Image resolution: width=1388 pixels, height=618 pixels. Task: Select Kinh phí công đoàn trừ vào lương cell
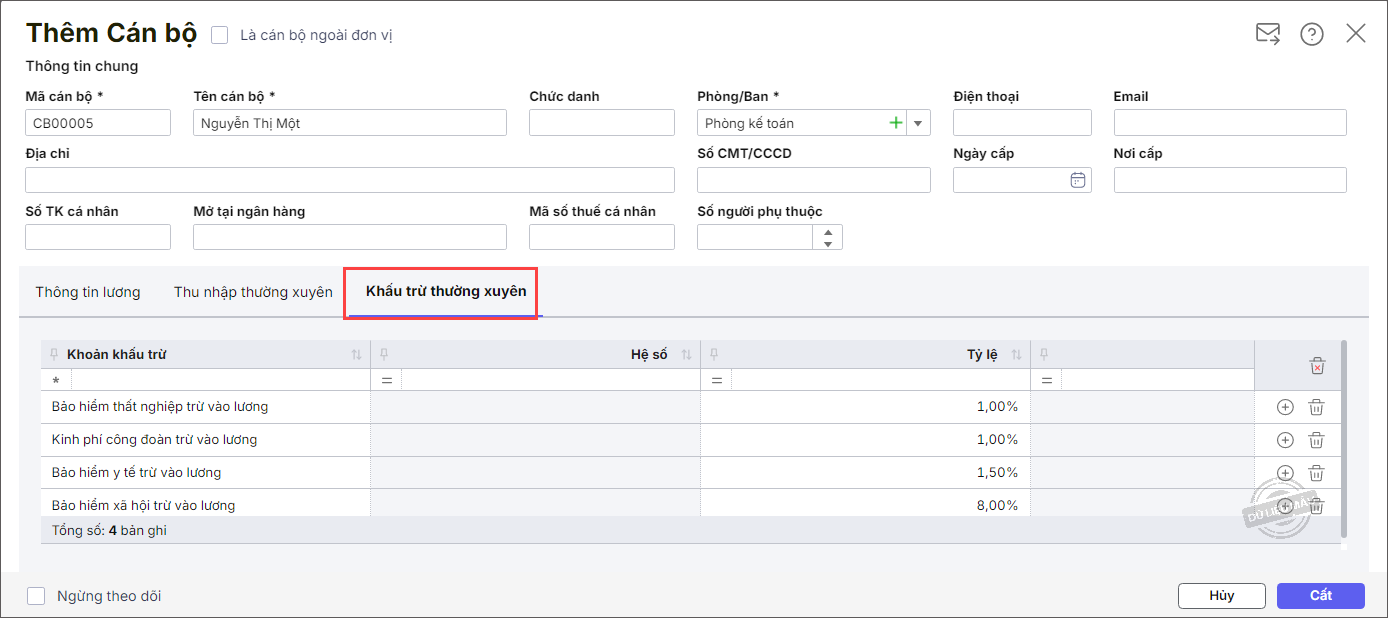click(x=206, y=440)
